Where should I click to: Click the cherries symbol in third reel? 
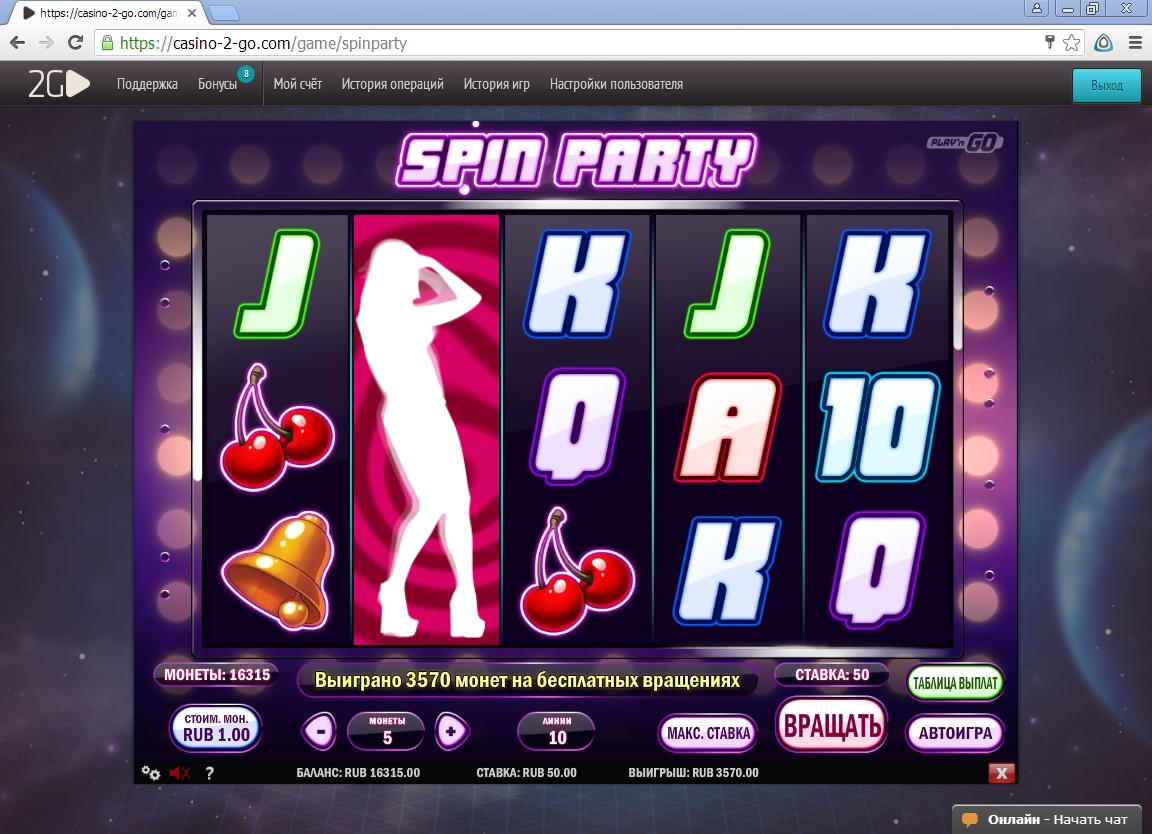point(577,571)
